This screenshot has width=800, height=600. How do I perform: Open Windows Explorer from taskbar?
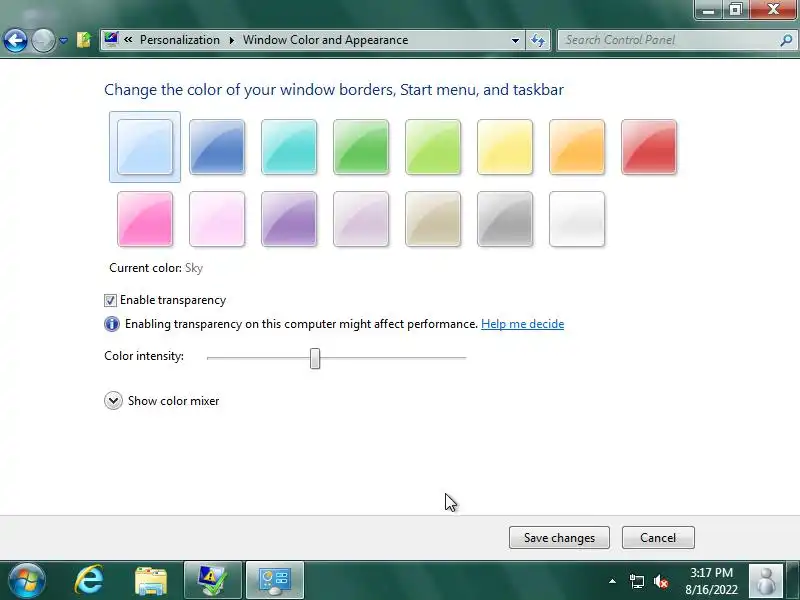151,581
